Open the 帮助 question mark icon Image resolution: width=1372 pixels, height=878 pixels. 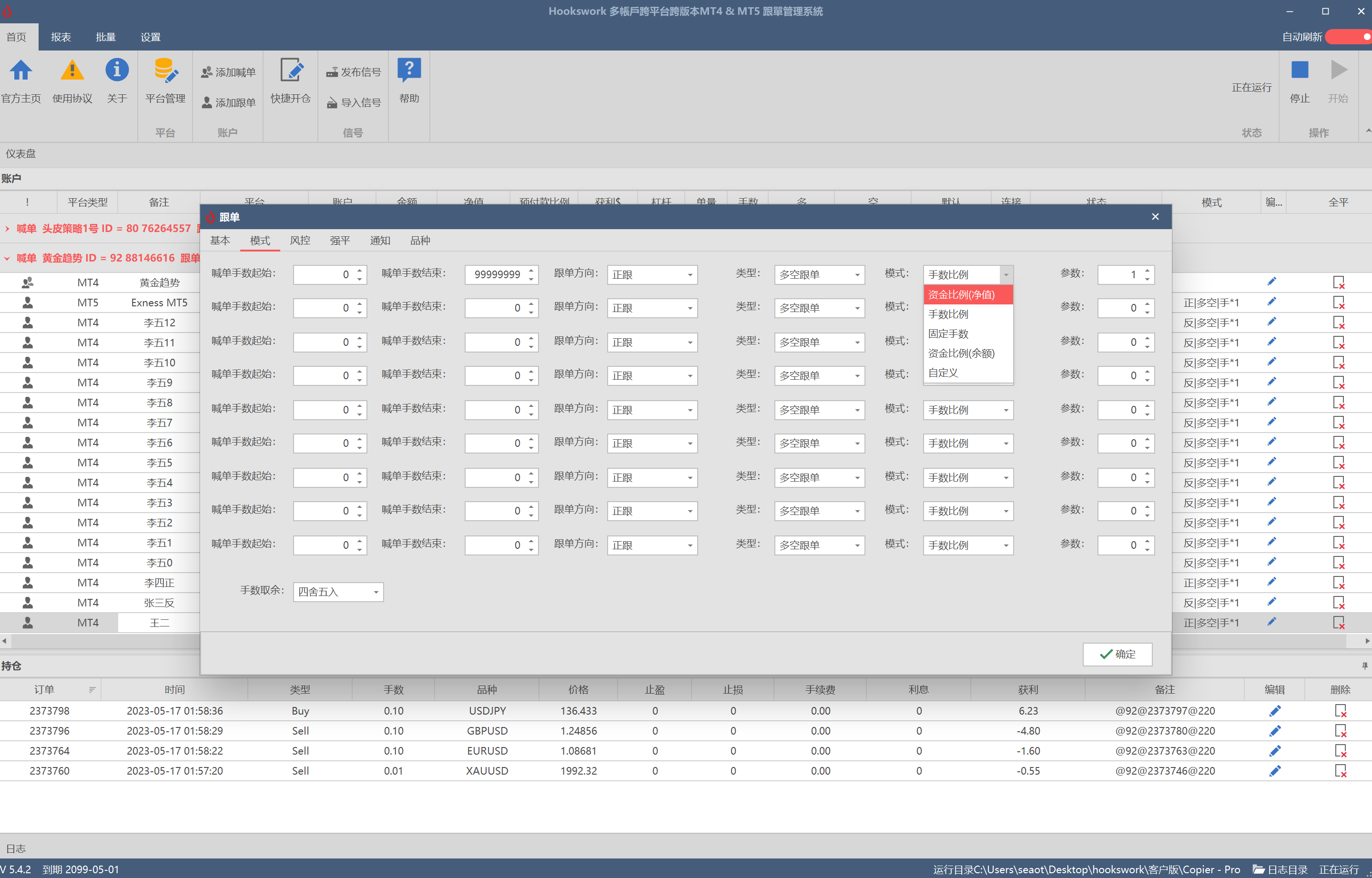pyautogui.click(x=409, y=71)
